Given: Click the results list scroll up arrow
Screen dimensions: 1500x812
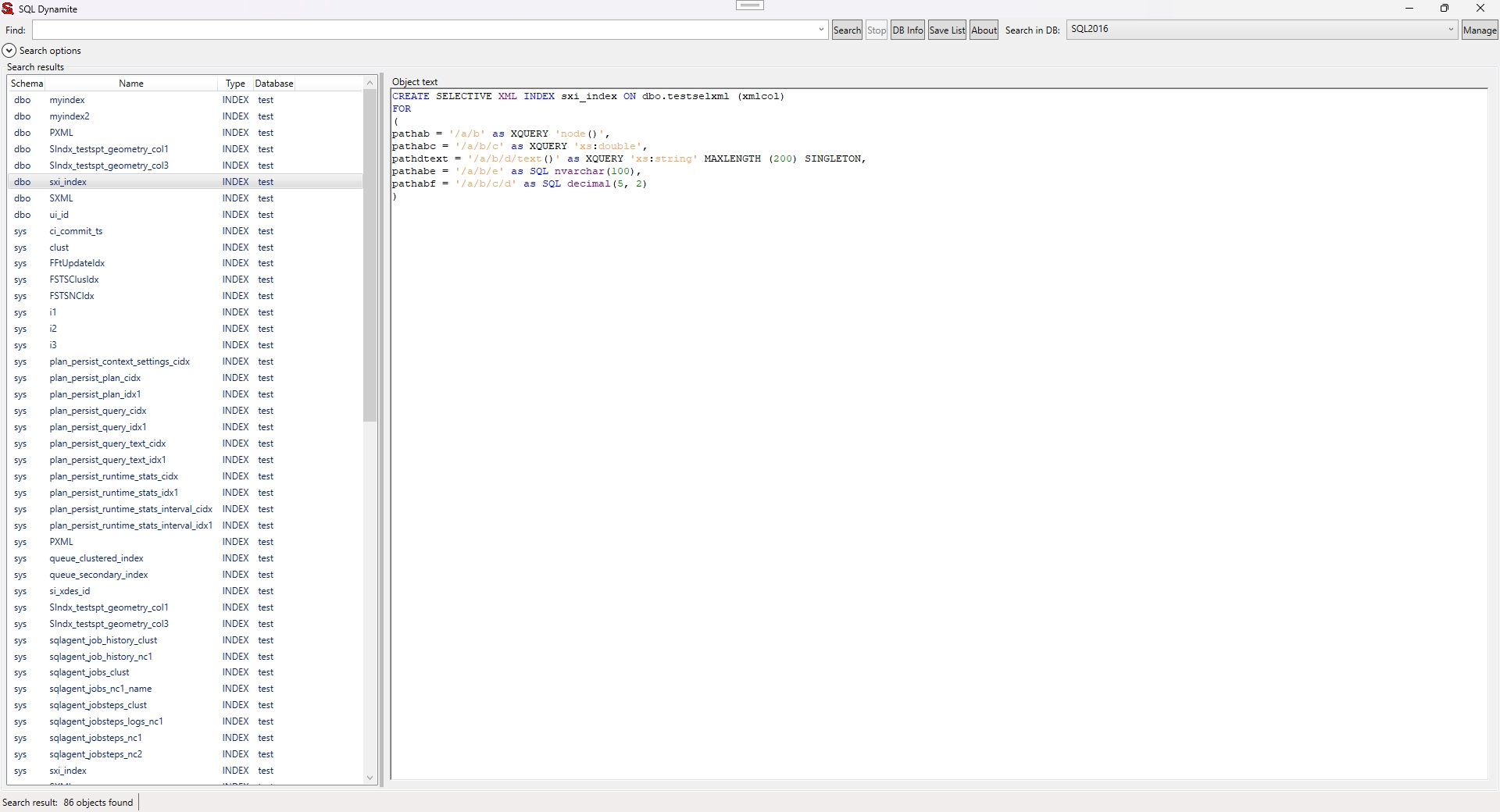Looking at the screenshot, I should [x=370, y=83].
